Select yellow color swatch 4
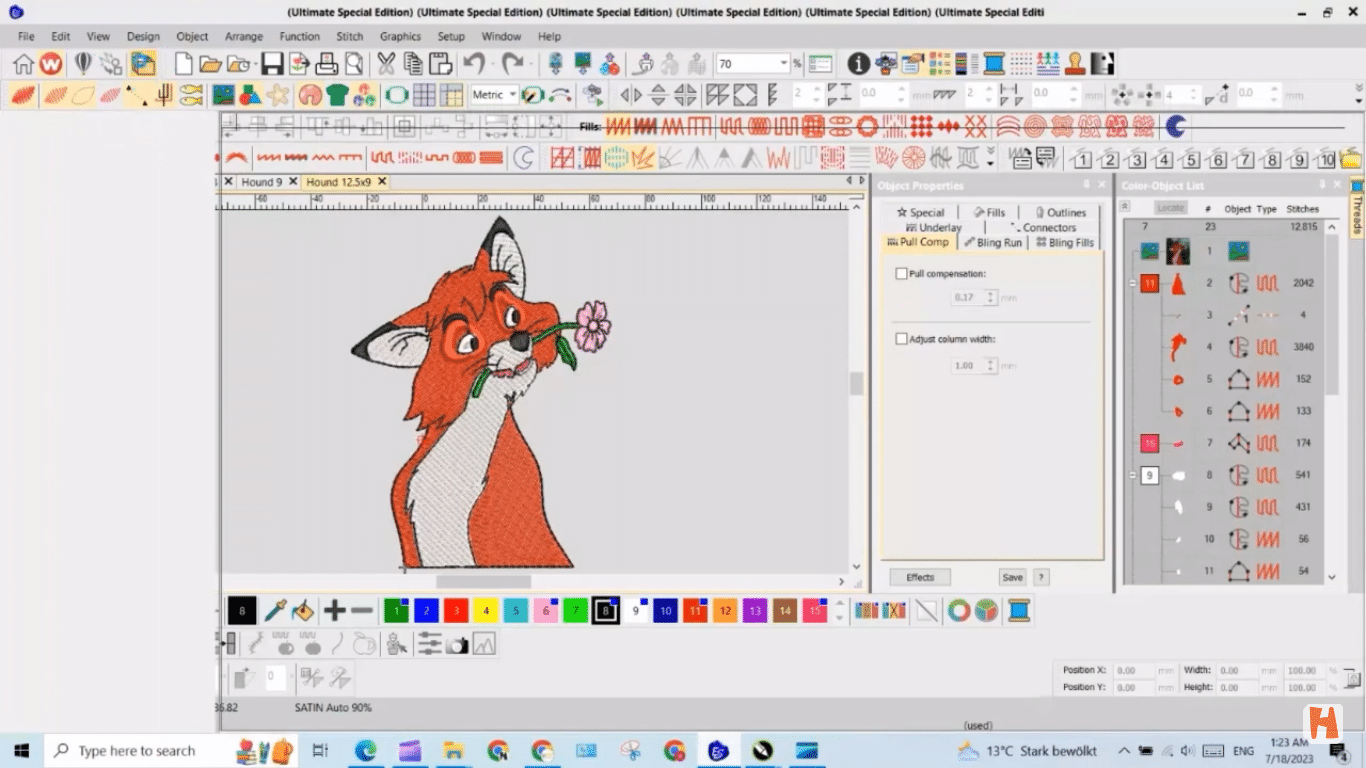 click(x=486, y=611)
